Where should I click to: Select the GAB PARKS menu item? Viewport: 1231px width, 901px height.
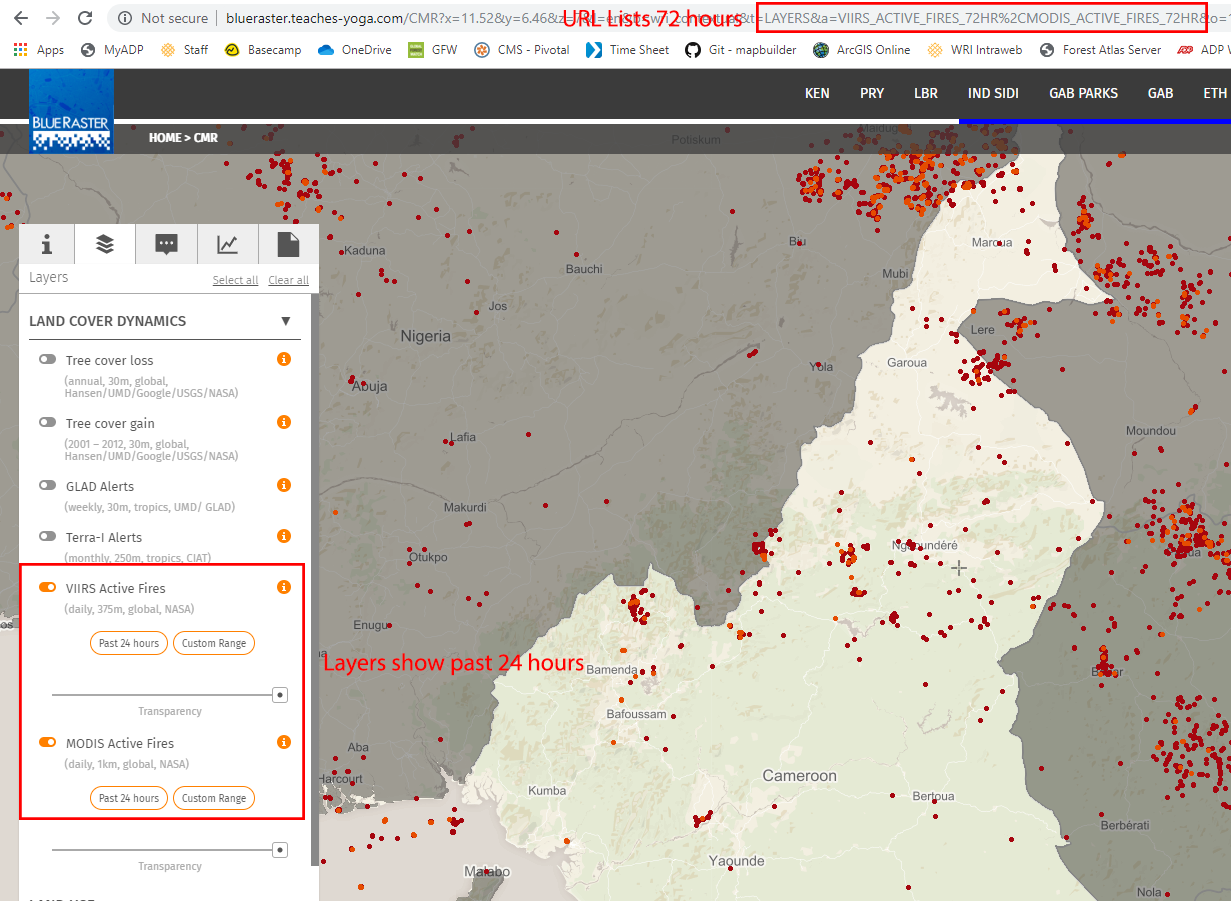pos(1083,93)
